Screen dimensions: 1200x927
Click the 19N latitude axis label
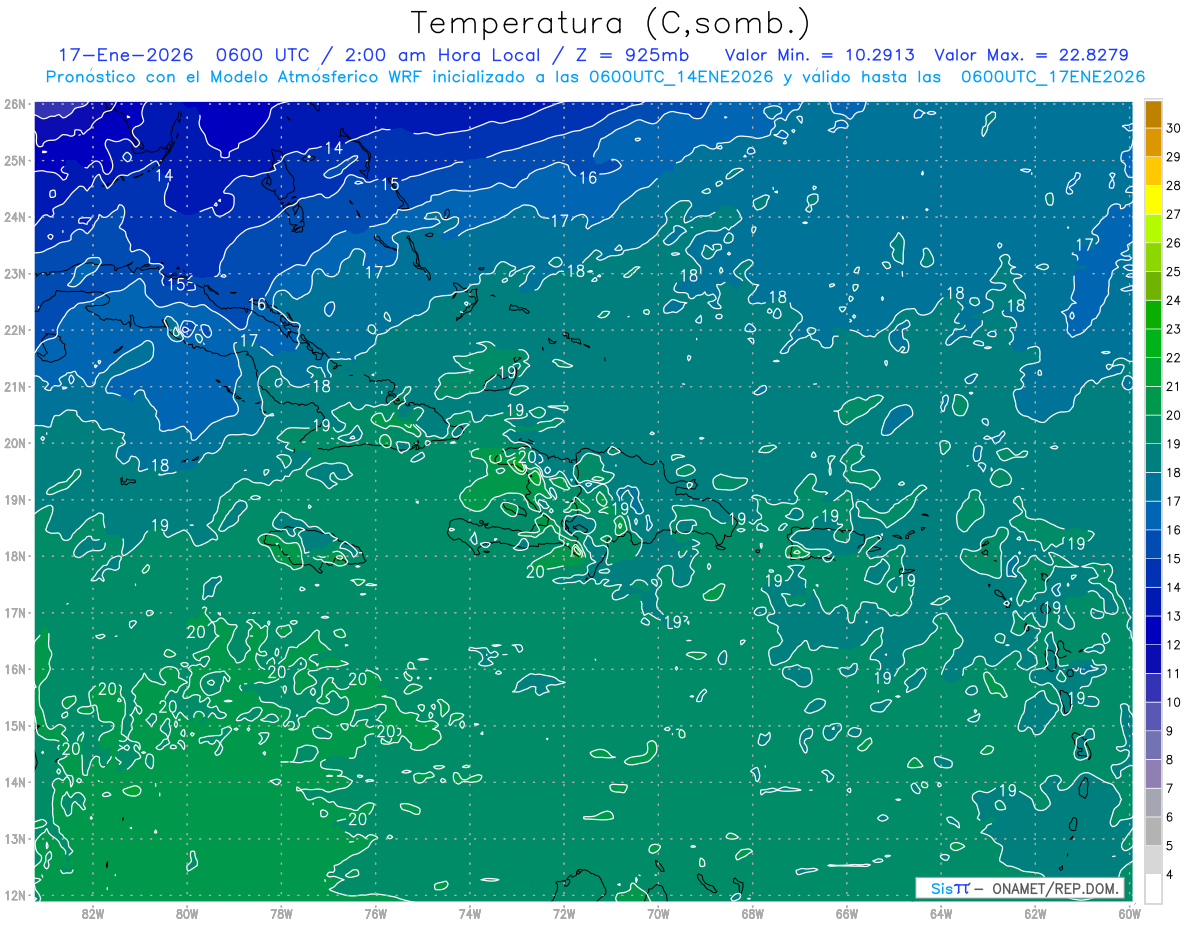click(14, 499)
